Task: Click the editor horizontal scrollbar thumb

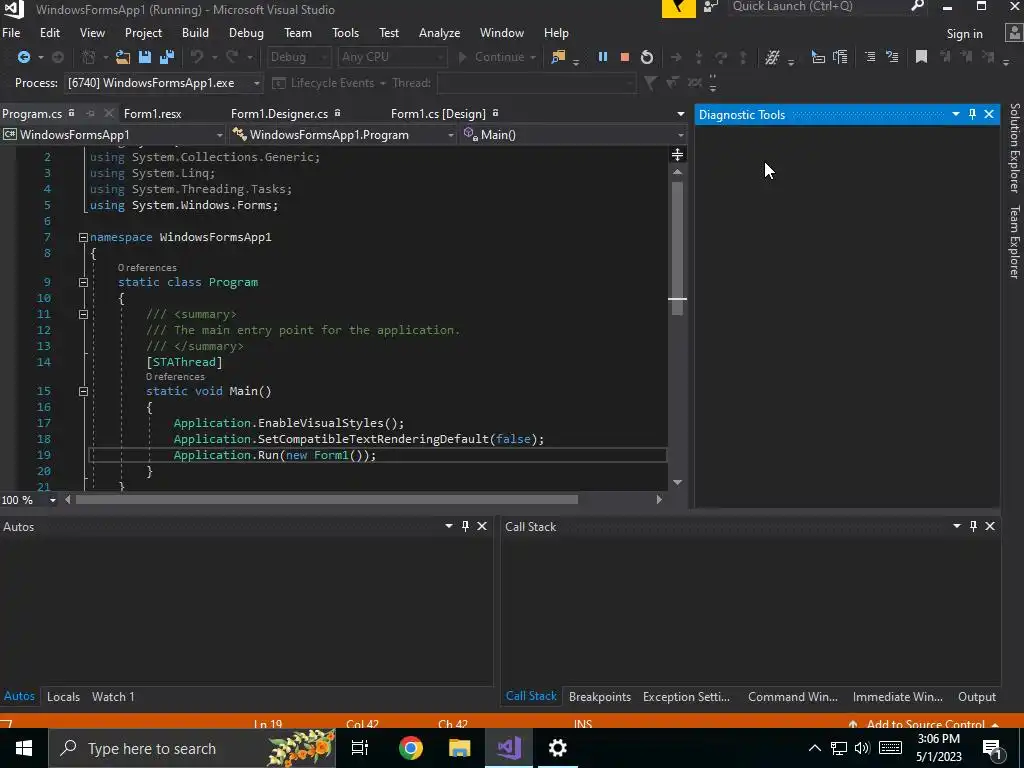Action: 327,500
